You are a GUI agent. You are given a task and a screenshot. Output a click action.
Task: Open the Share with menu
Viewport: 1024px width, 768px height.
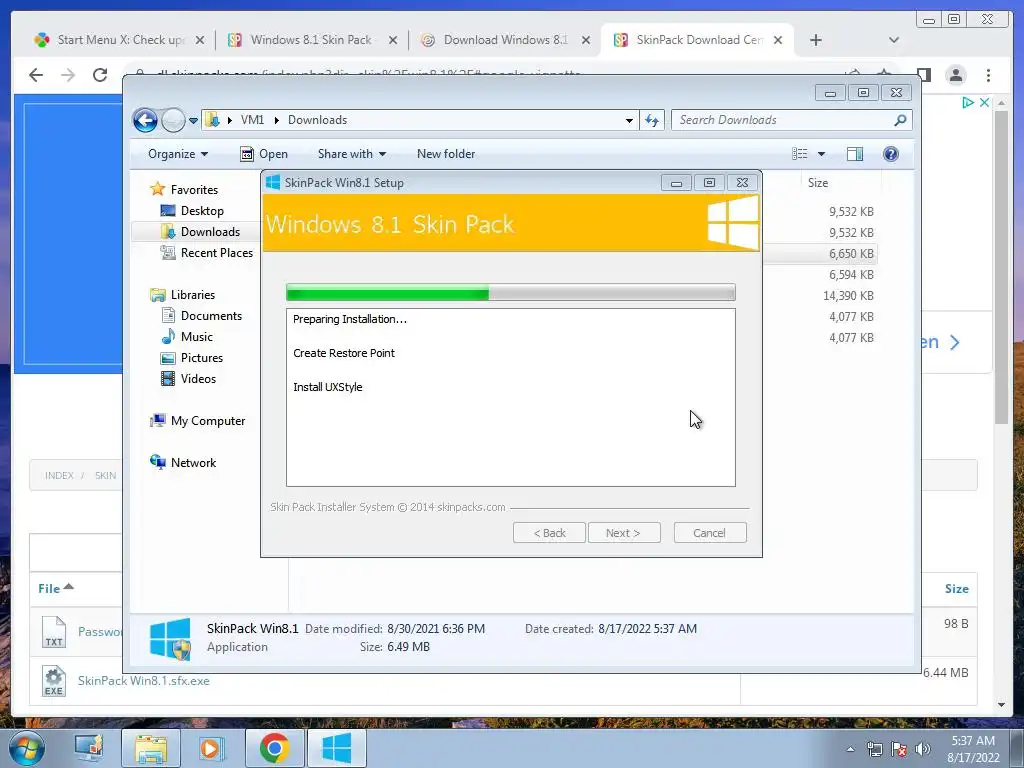[351, 154]
